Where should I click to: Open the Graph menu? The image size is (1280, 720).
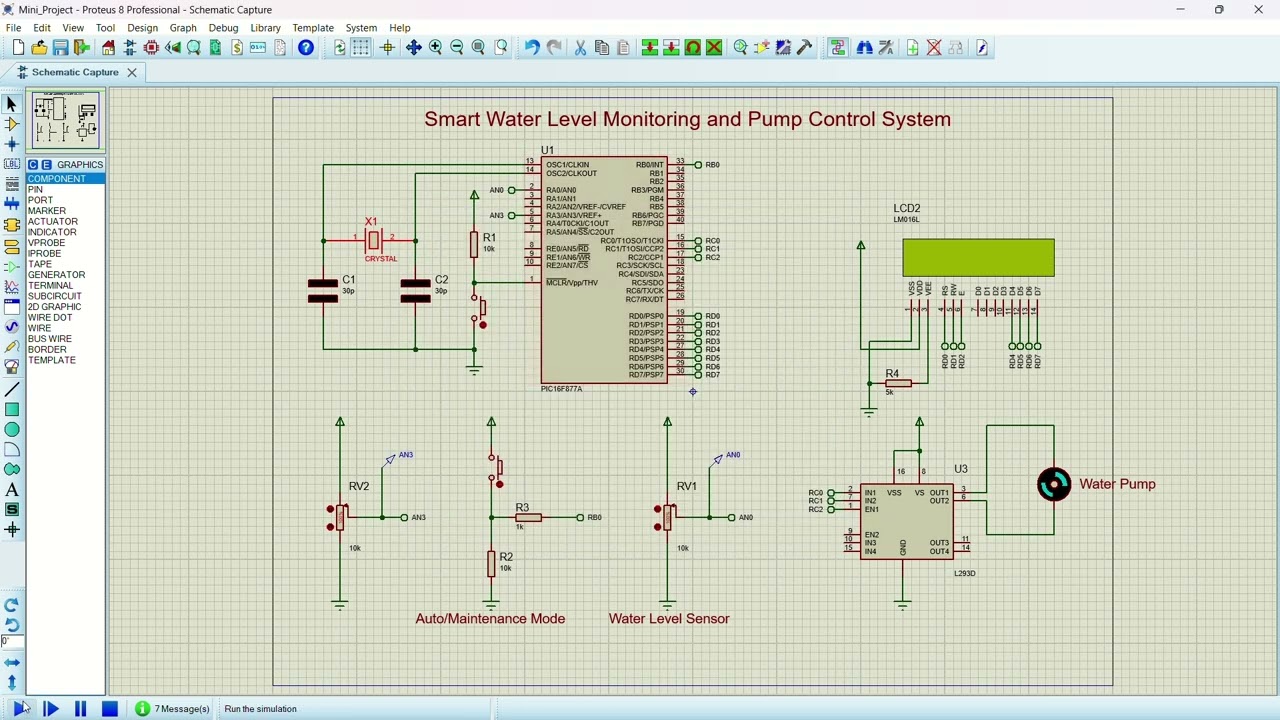pyautogui.click(x=183, y=28)
